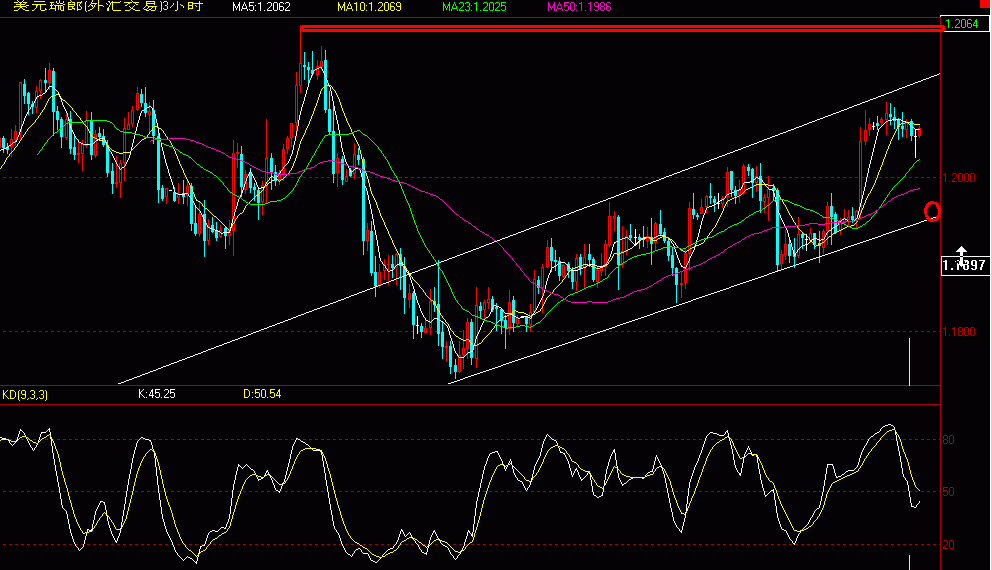Select the magenta MA50:1.1986 legend label
This screenshot has height=570, width=992.
tap(578, 7)
